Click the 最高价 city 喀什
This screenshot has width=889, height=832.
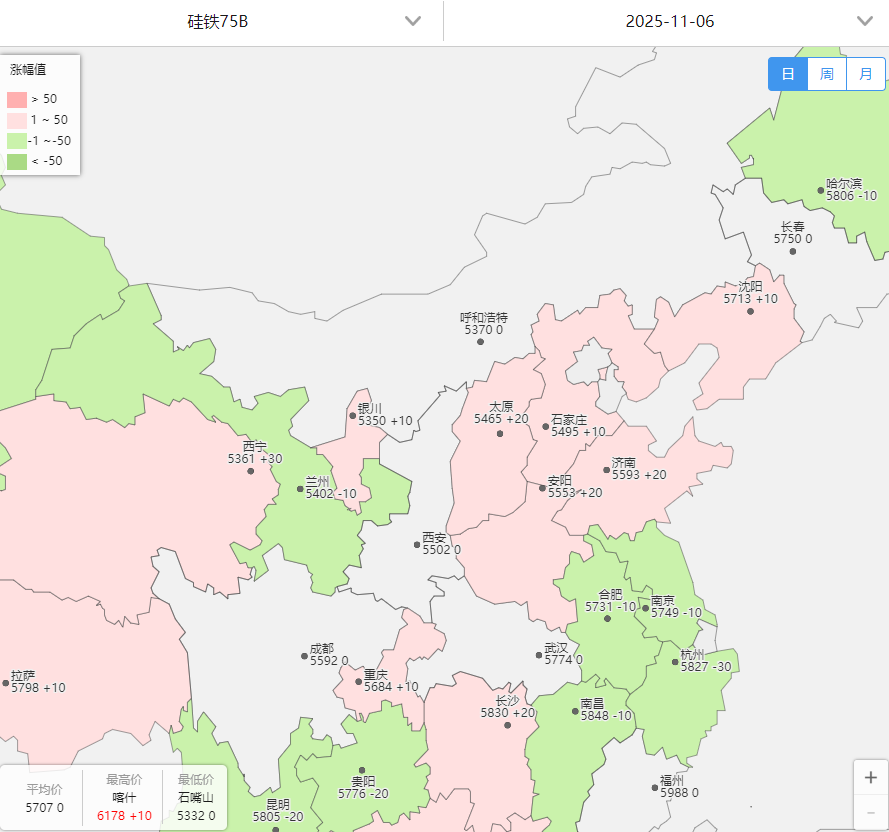pos(124,798)
